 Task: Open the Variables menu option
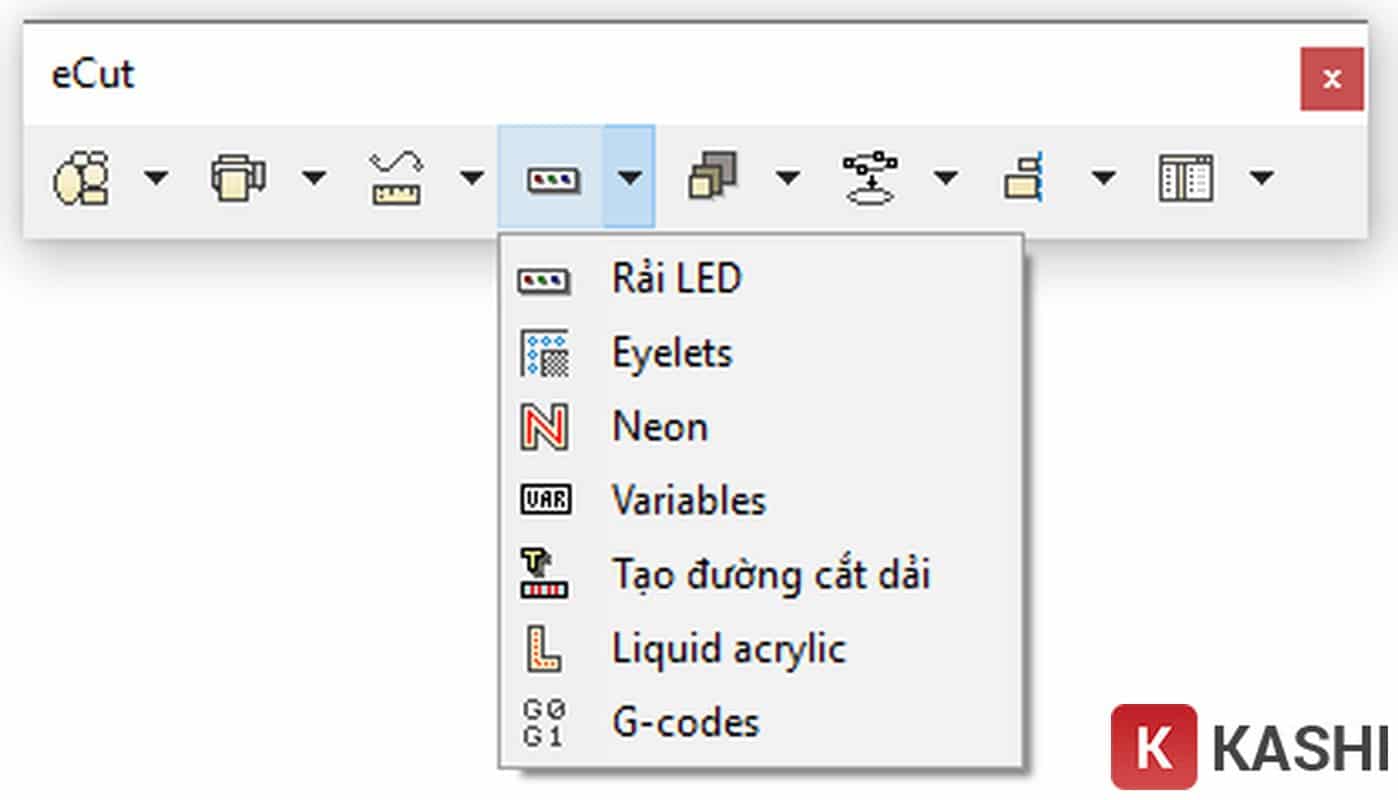point(689,500)
